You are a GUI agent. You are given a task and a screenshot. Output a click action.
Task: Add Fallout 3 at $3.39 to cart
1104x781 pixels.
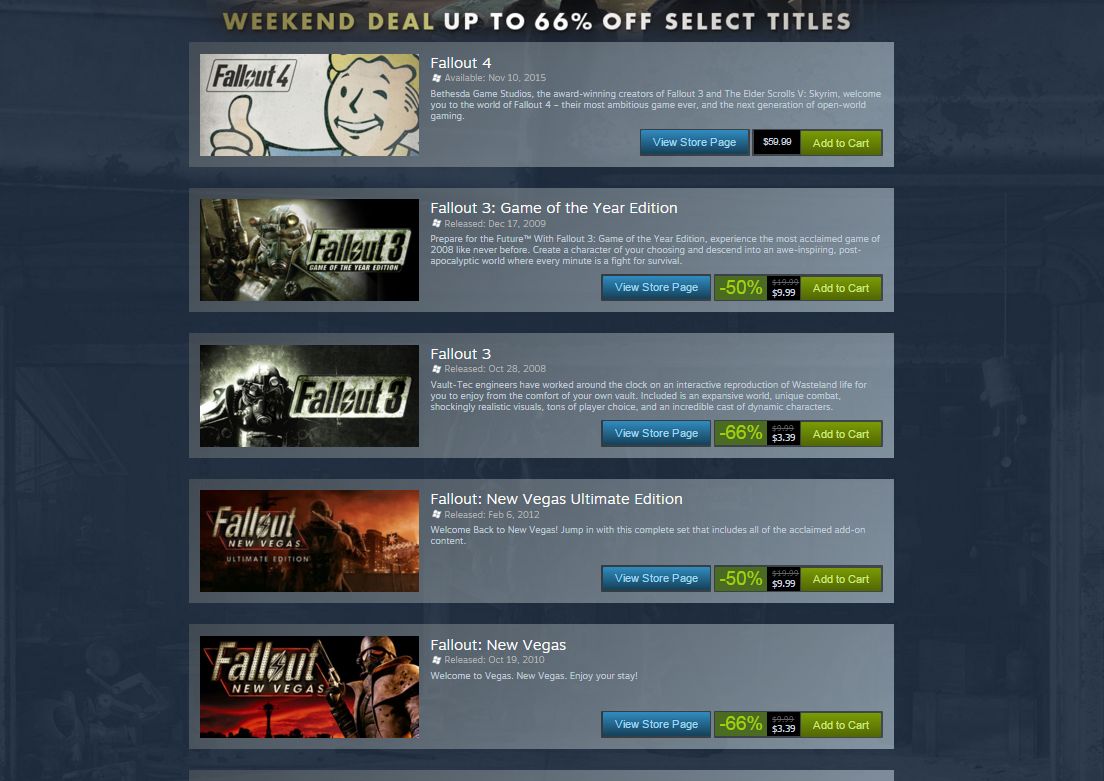click(841, 434)
